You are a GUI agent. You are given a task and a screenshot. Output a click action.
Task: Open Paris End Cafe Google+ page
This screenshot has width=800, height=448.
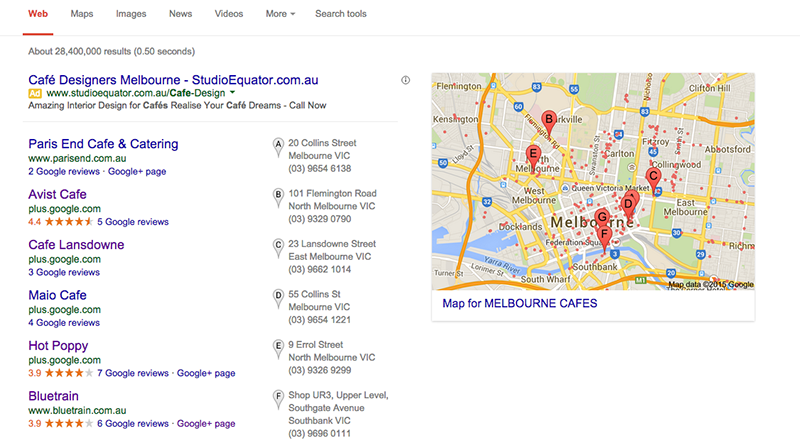[x=137, y=171]
